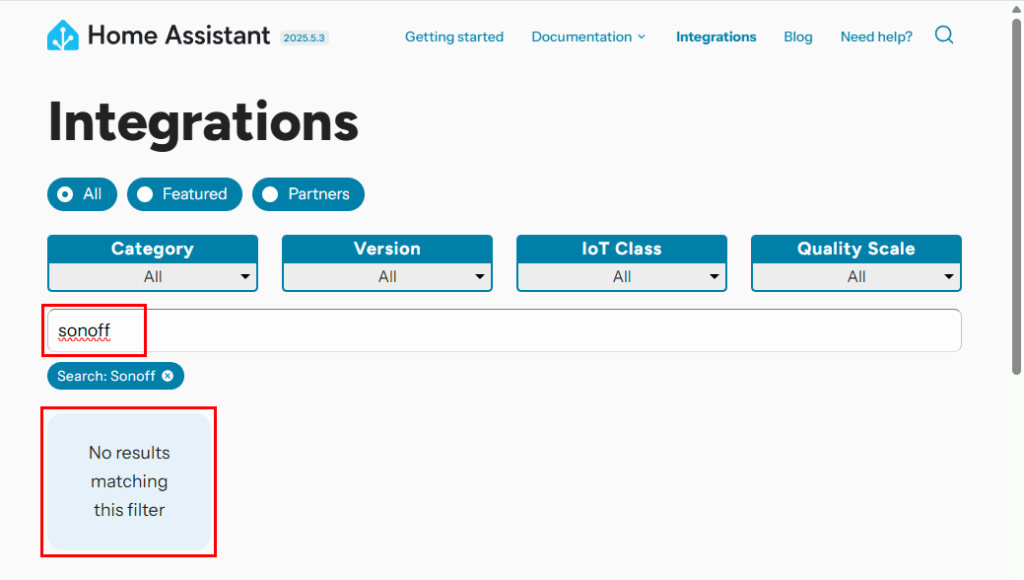Open site search with magnifier icon
The image size is (1024, 580).
[x=944, y=36]
